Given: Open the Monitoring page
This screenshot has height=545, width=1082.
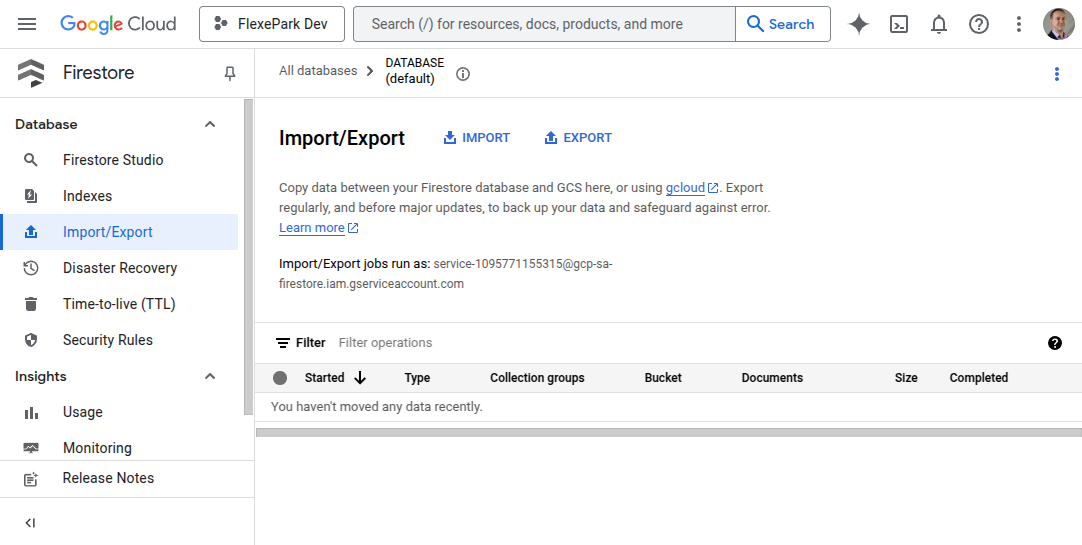Looking at the screenshot, I should (x=97, y=448).
